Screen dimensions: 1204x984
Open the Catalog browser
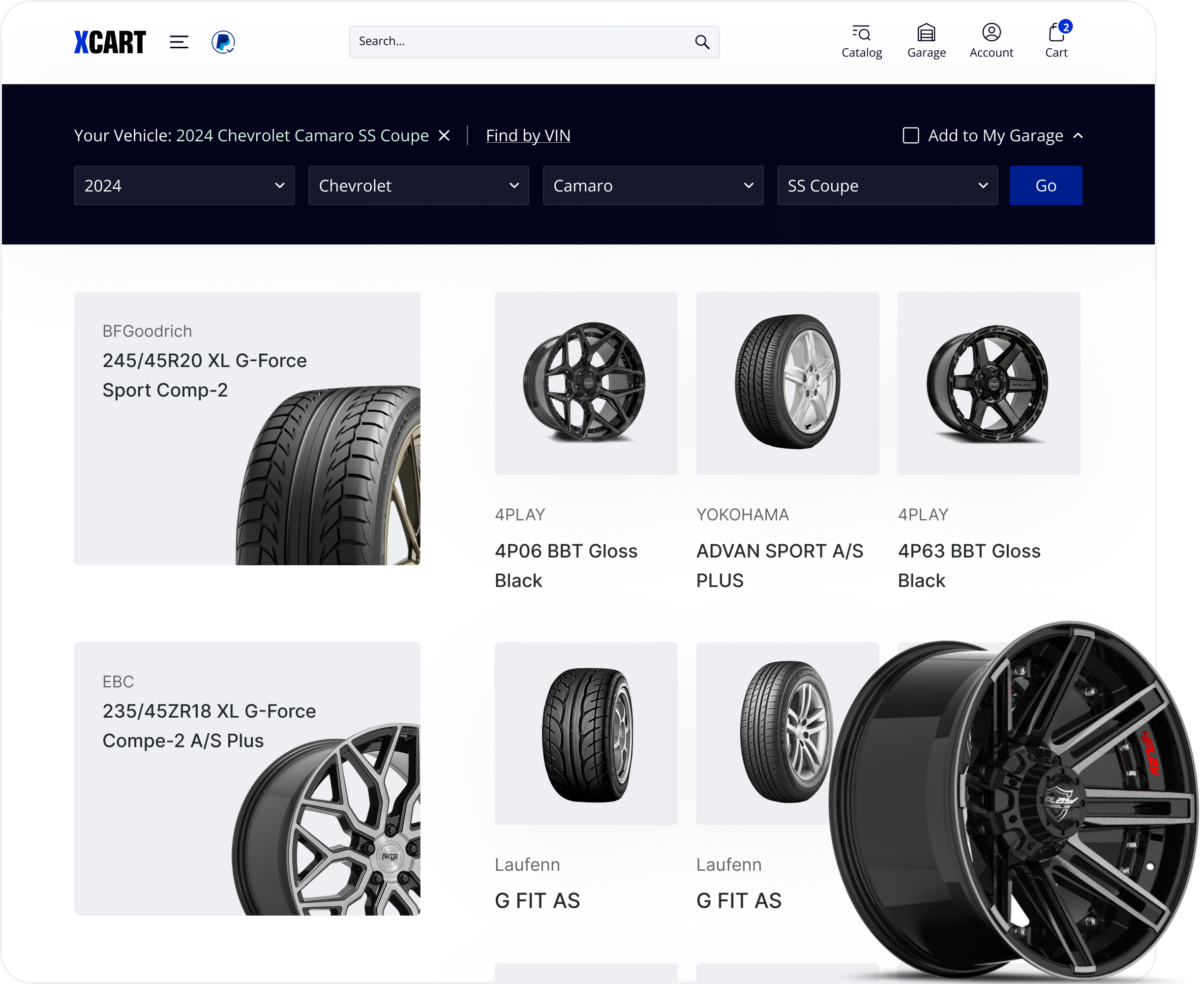click(x=862, y=40)
